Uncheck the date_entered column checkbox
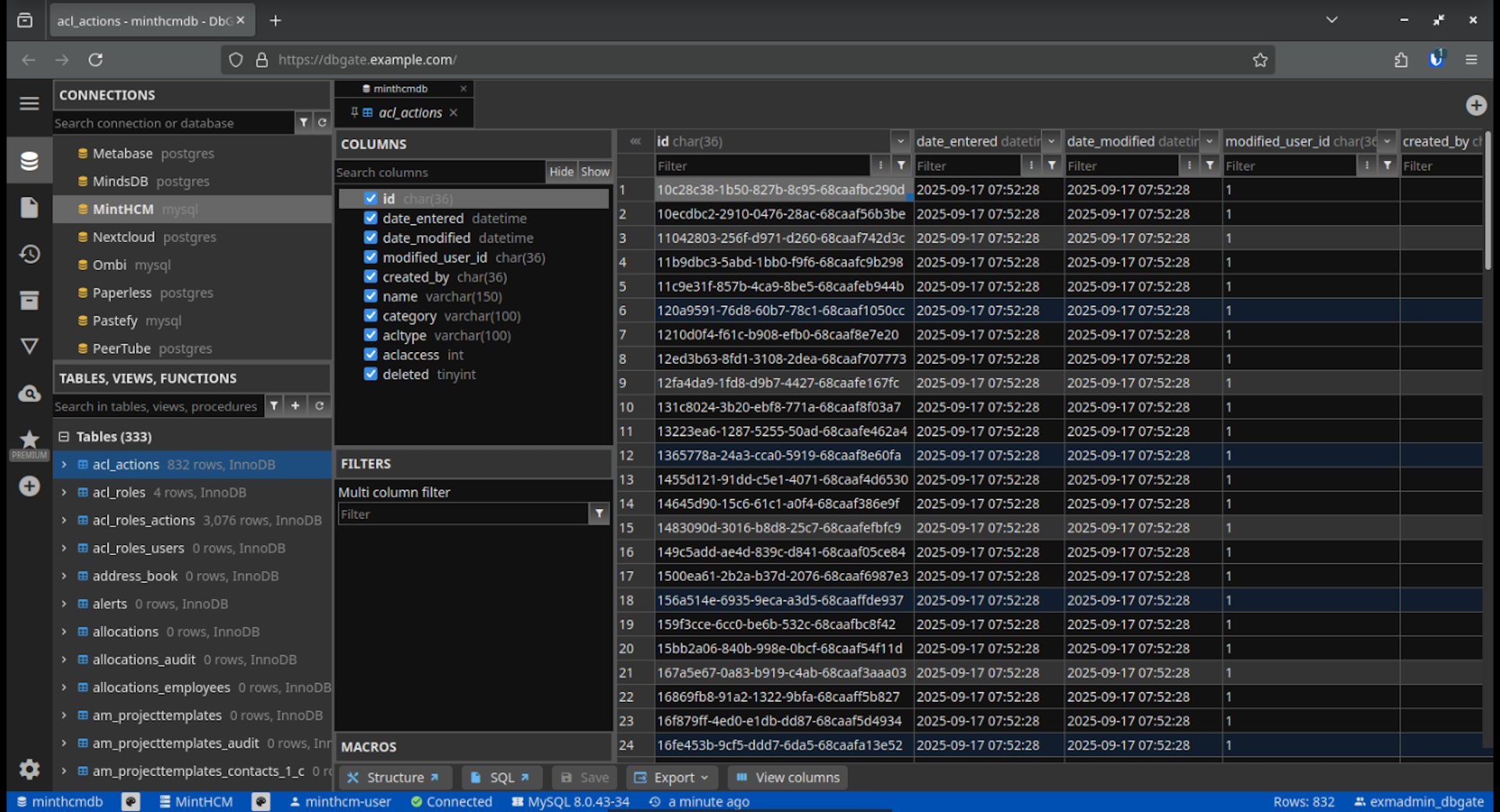1500x812 pixels. [x=371, y=218]
